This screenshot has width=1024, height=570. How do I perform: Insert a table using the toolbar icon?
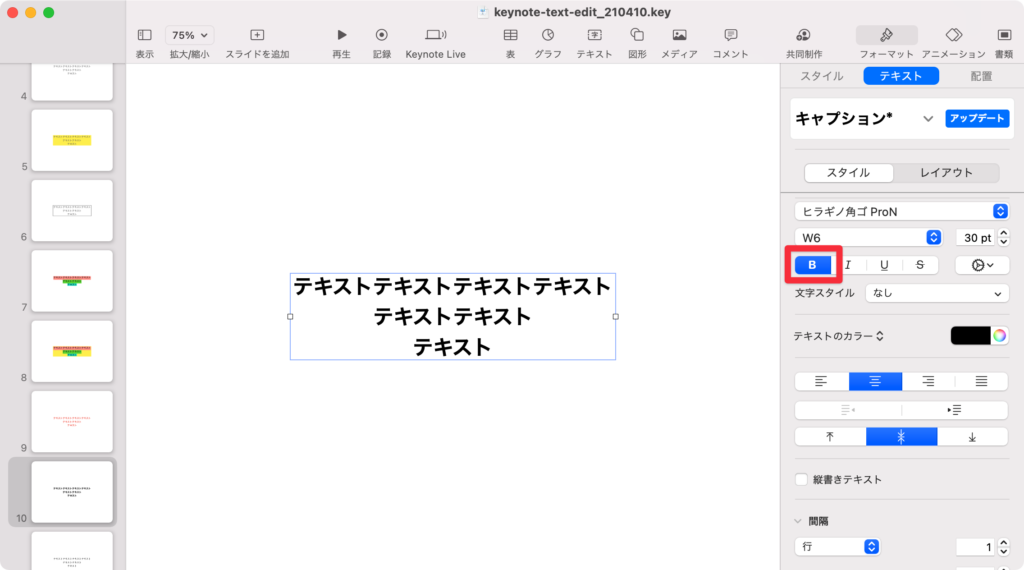point(510,35)
